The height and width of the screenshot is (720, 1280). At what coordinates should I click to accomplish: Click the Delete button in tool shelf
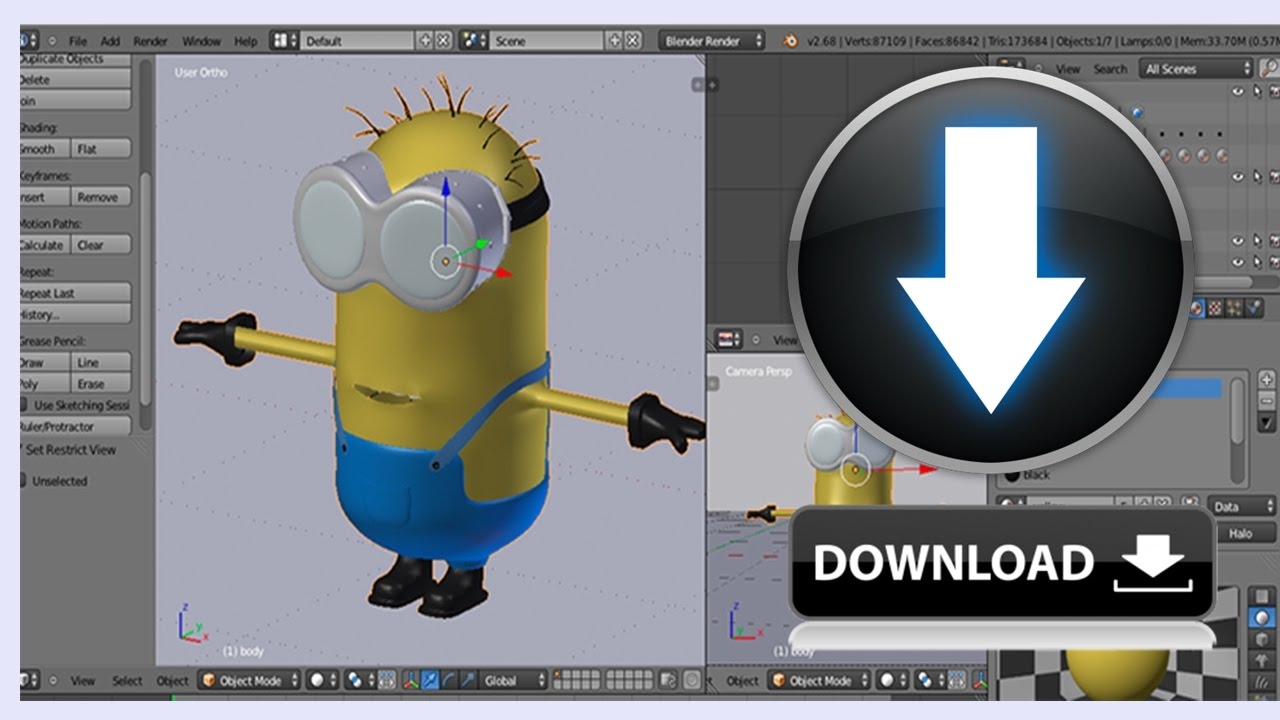tap(75, 80)
